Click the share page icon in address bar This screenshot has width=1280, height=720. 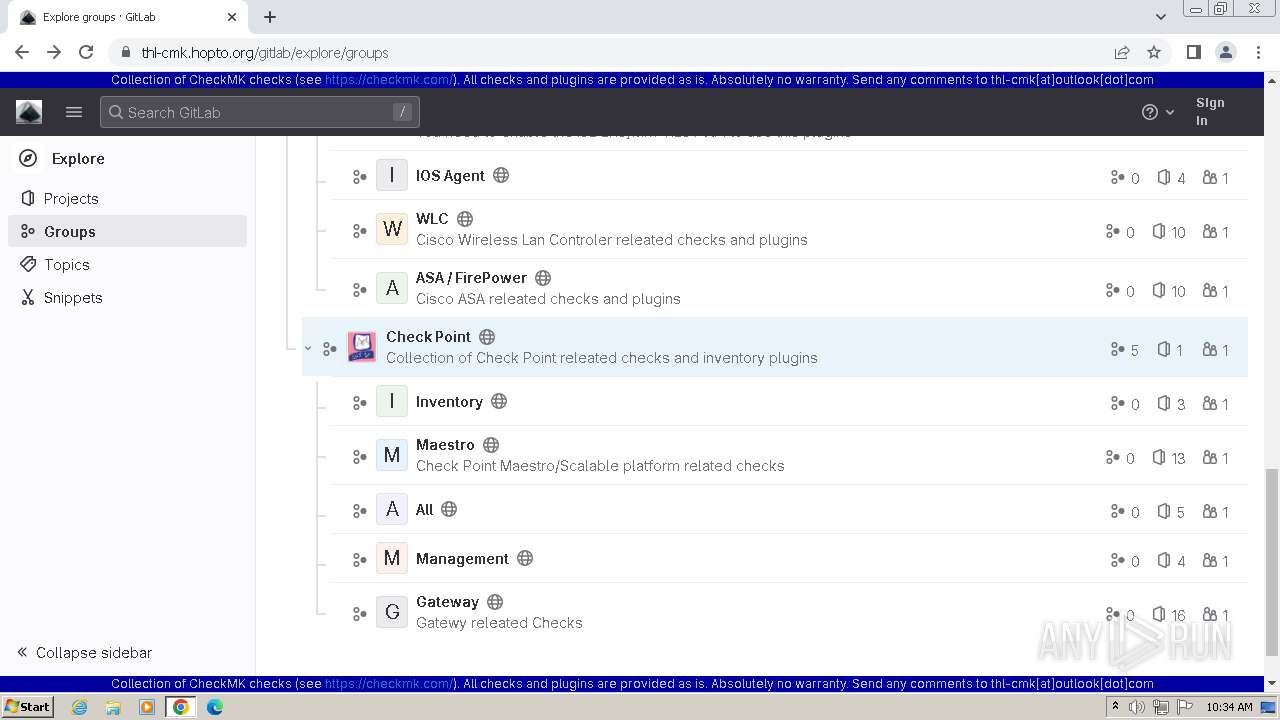[x=1122, y=52]
